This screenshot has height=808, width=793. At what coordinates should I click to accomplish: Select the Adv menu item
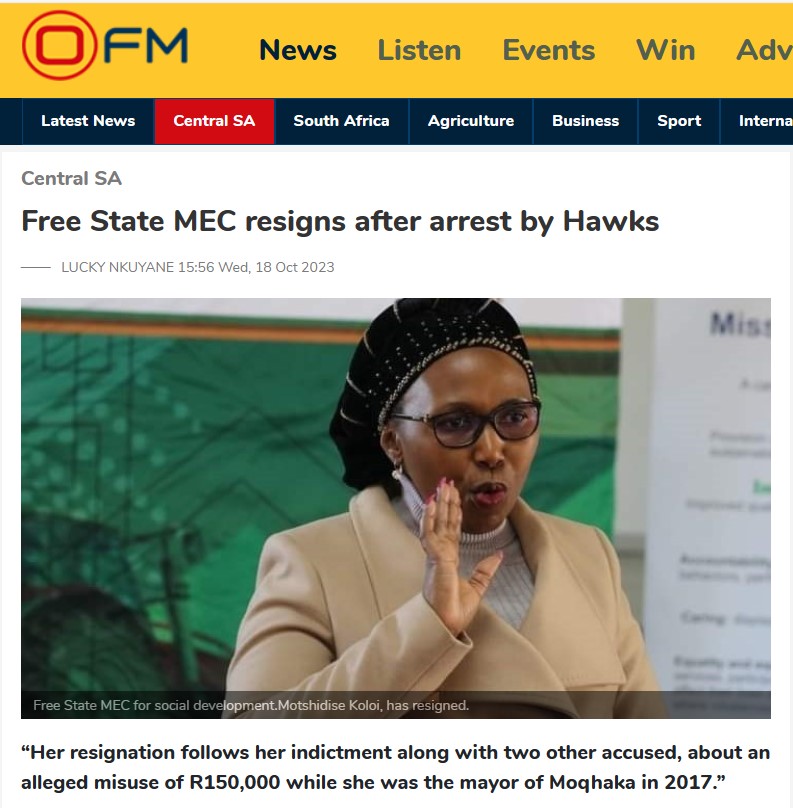point(764,50)
